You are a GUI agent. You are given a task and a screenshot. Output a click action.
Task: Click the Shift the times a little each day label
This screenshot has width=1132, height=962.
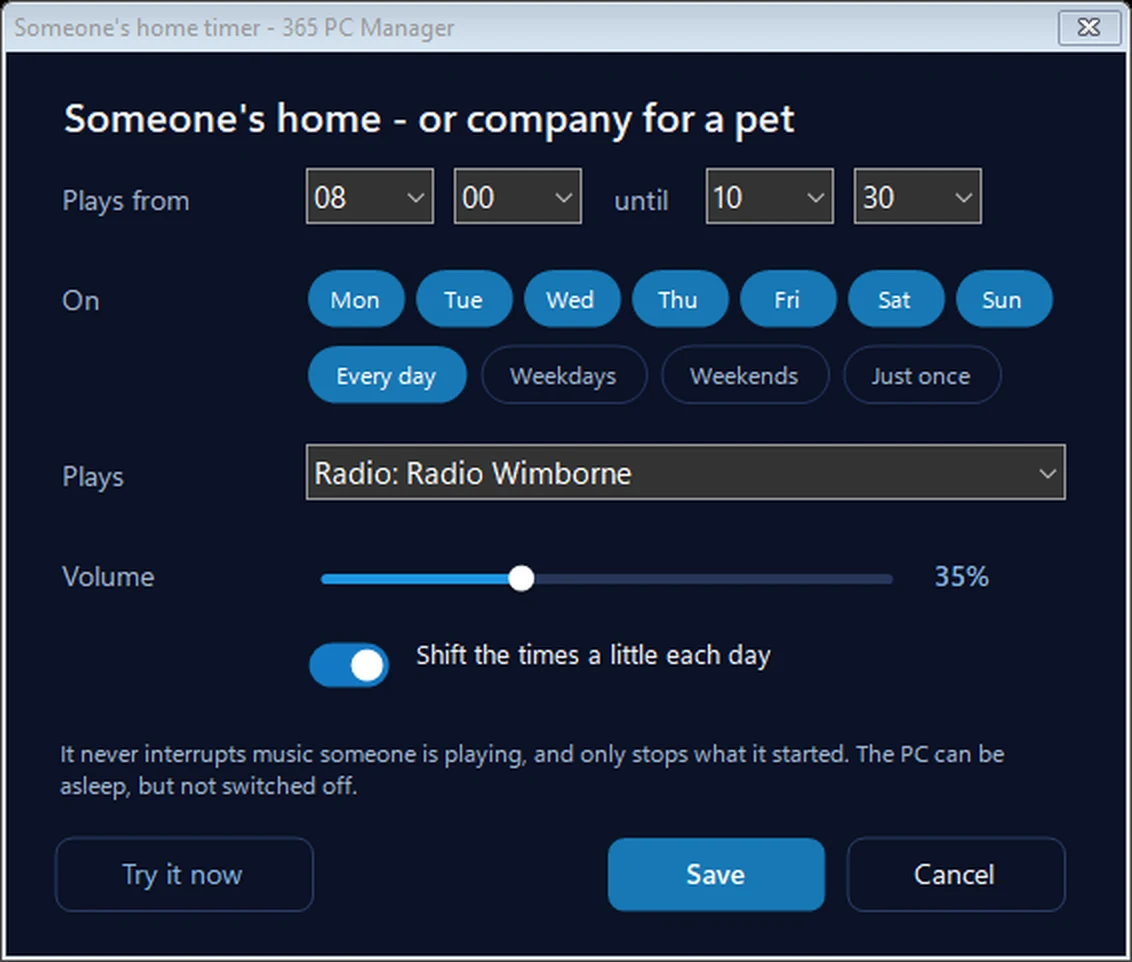click(593, 656)
